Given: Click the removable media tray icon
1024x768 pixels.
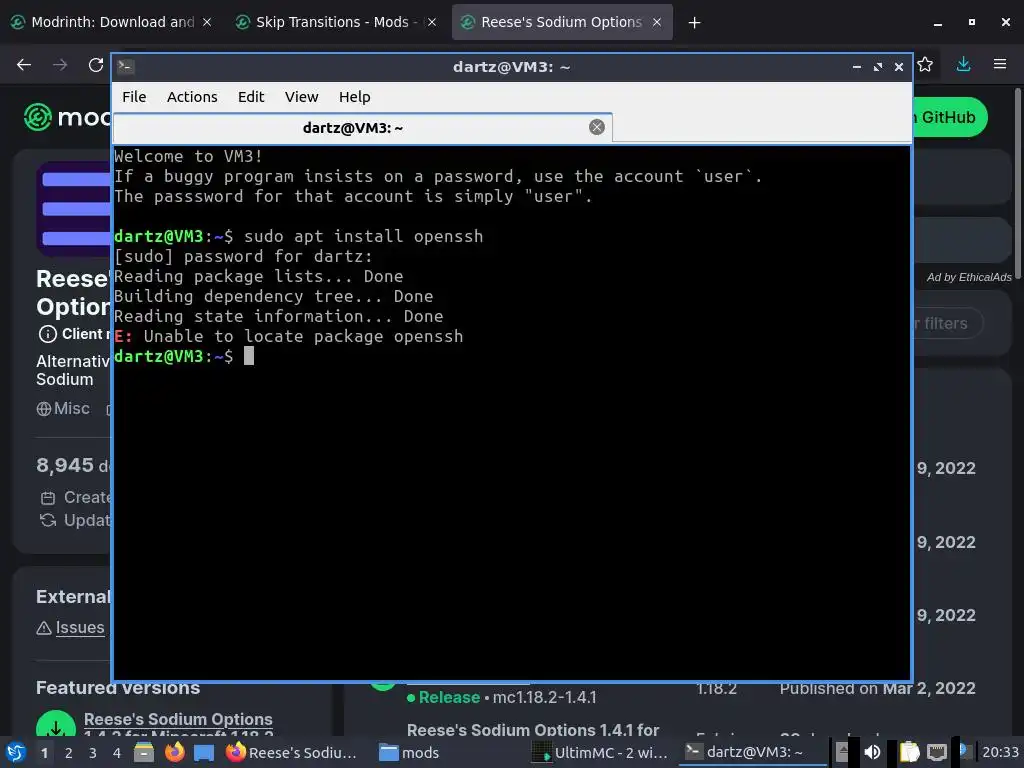Looking at the screenshot, I should [x=843, y=752].
